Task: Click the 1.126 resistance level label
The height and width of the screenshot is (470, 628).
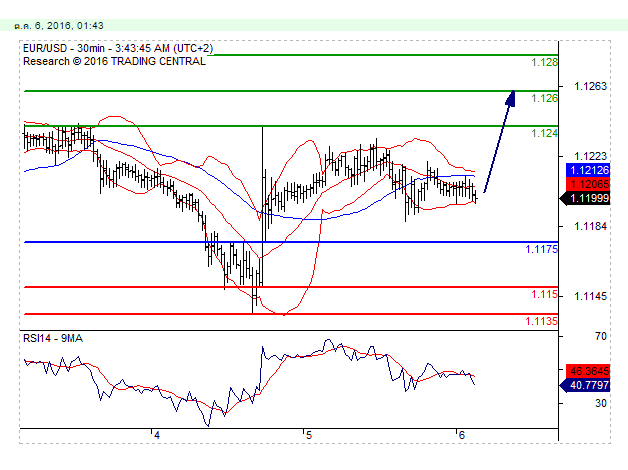Action: pyautogui.click(x=544, y=98)
